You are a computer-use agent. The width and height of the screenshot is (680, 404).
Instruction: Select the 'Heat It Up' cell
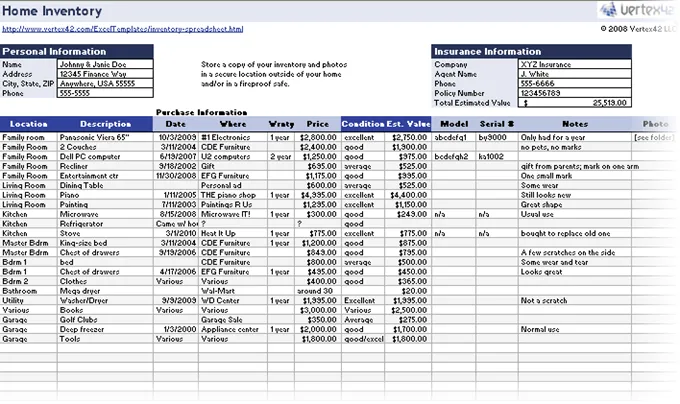(233, 233)
